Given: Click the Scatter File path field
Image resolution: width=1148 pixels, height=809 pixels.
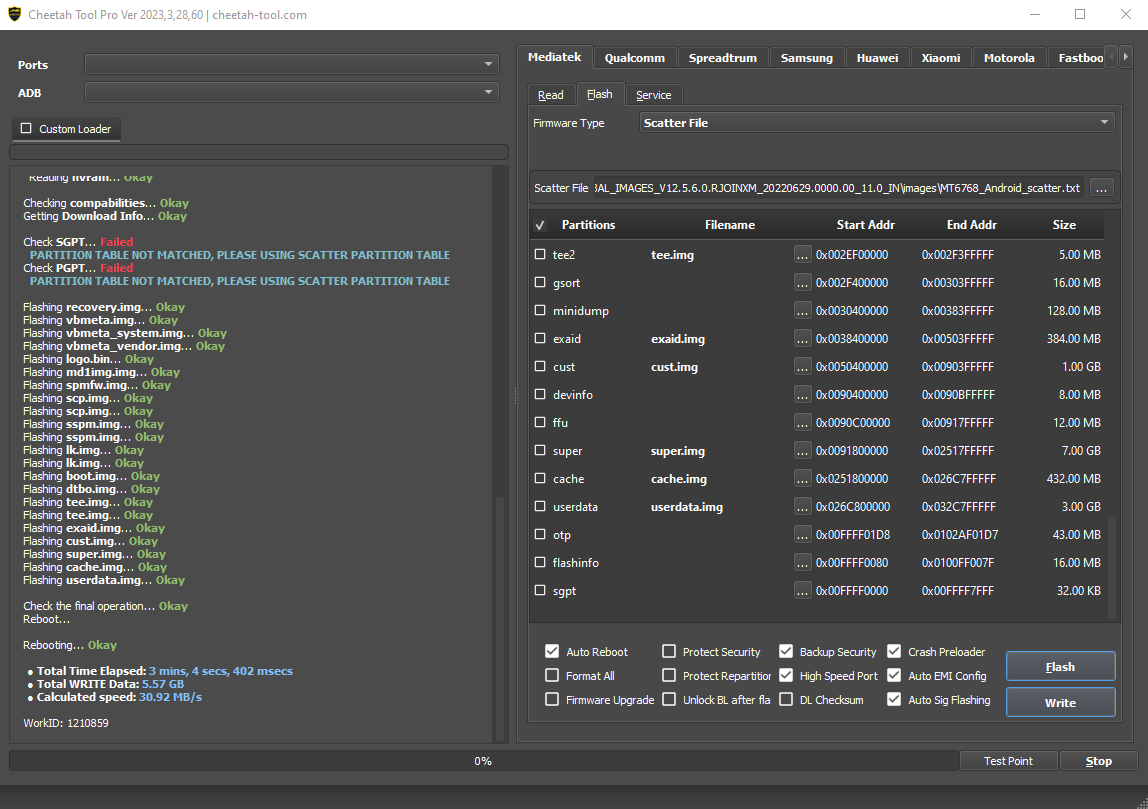Looking at the screenshot, I should tap(839, 188).
